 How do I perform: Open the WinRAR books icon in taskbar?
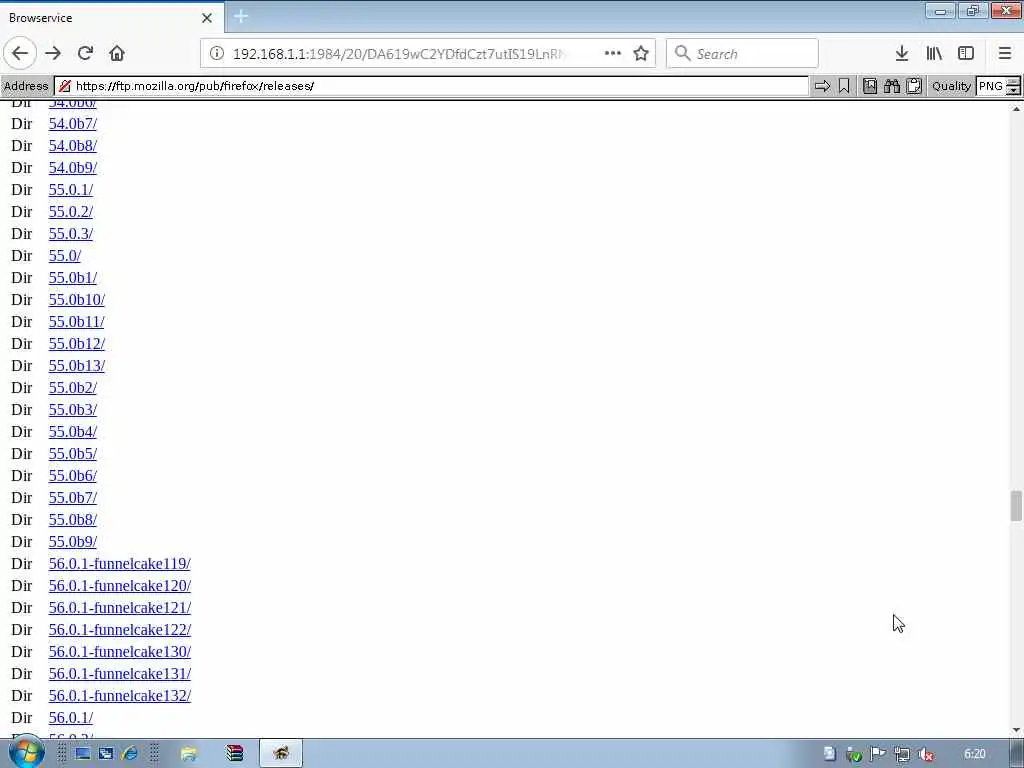pos(234,754)
